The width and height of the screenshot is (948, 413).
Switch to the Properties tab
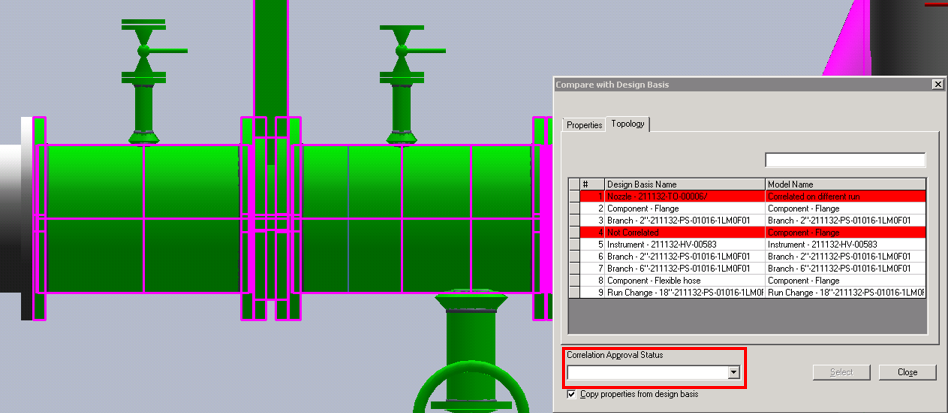[x=584, y=125]
